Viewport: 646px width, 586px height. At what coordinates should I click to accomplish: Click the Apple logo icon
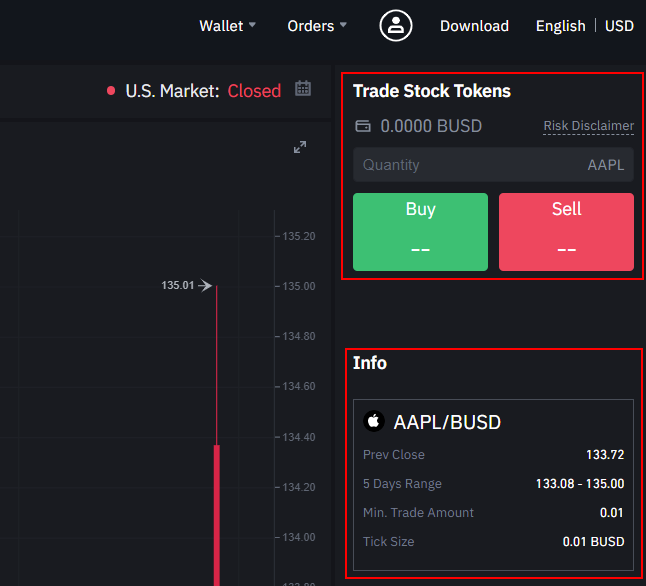(x=374, y=421)
